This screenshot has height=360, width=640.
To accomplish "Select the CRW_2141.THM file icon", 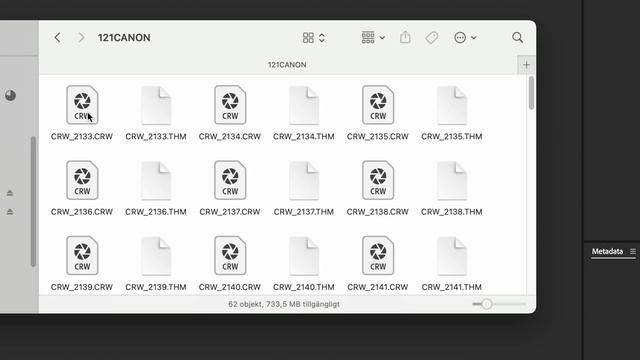I will point(452,256).
